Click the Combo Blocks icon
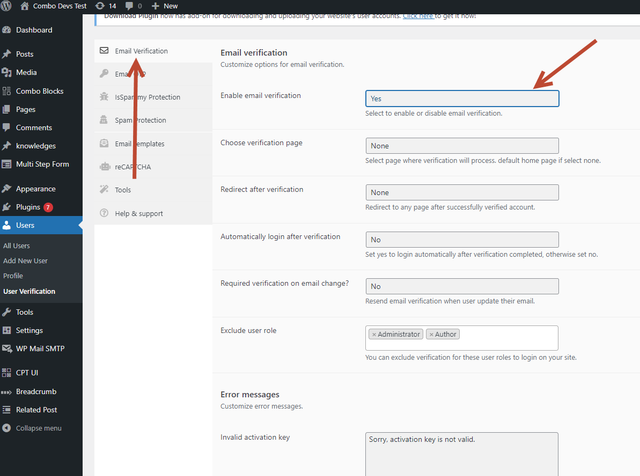Image resolution: width=640 pixels, height=476 pixels. [7, 91]
